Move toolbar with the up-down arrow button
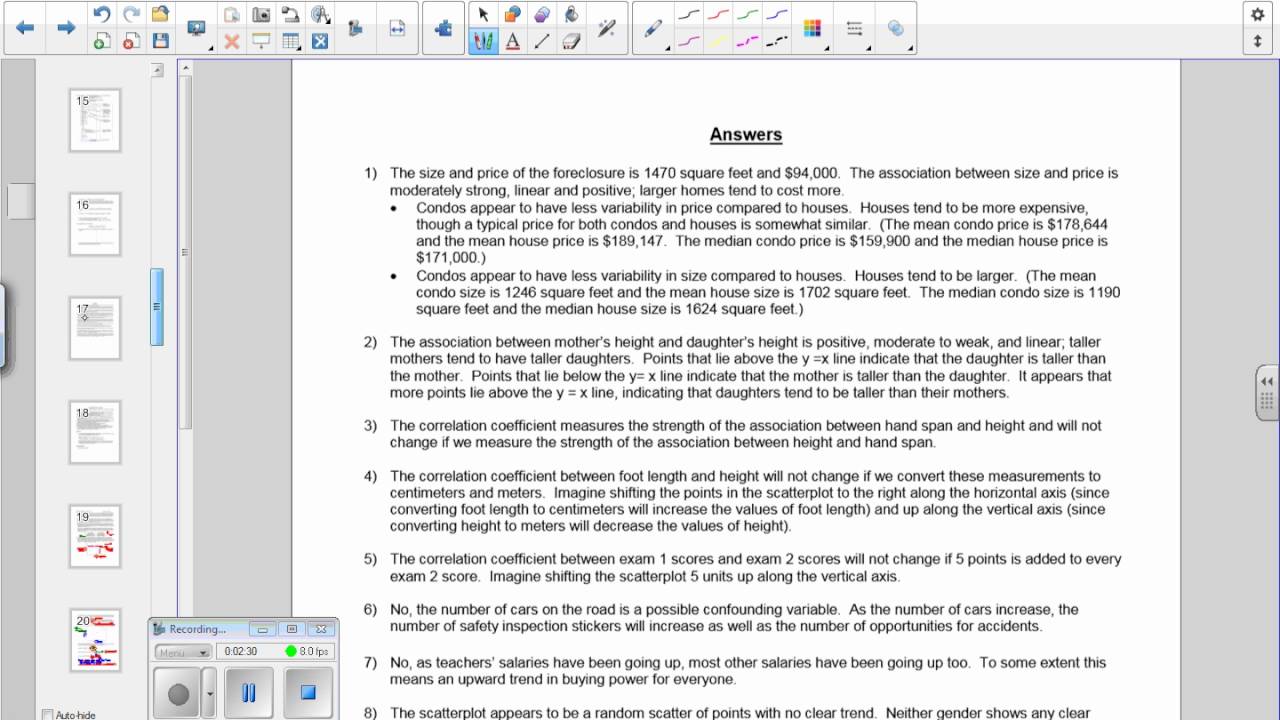The width and height of the screenshot is (1280, 720). (x=1257, y=41)
